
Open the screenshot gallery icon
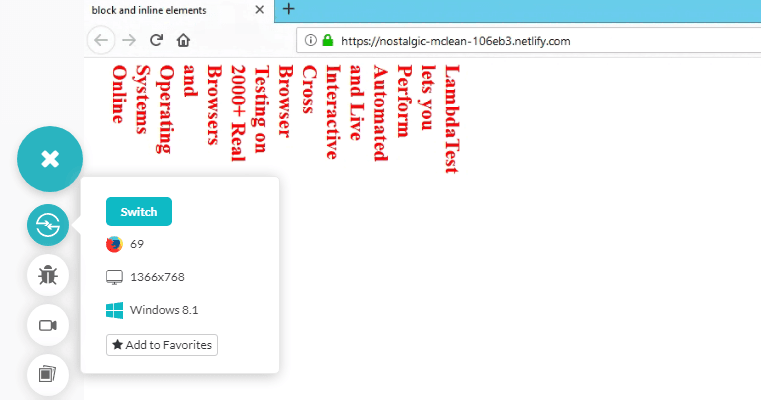pyautogui.click(x=48, y=375)
